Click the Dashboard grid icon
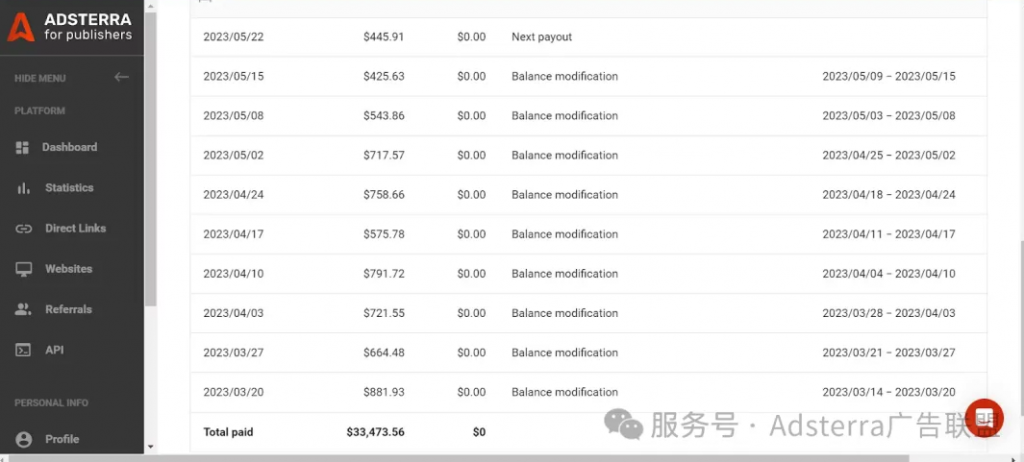Viewport: 1024px width, 462px height. 22,148
